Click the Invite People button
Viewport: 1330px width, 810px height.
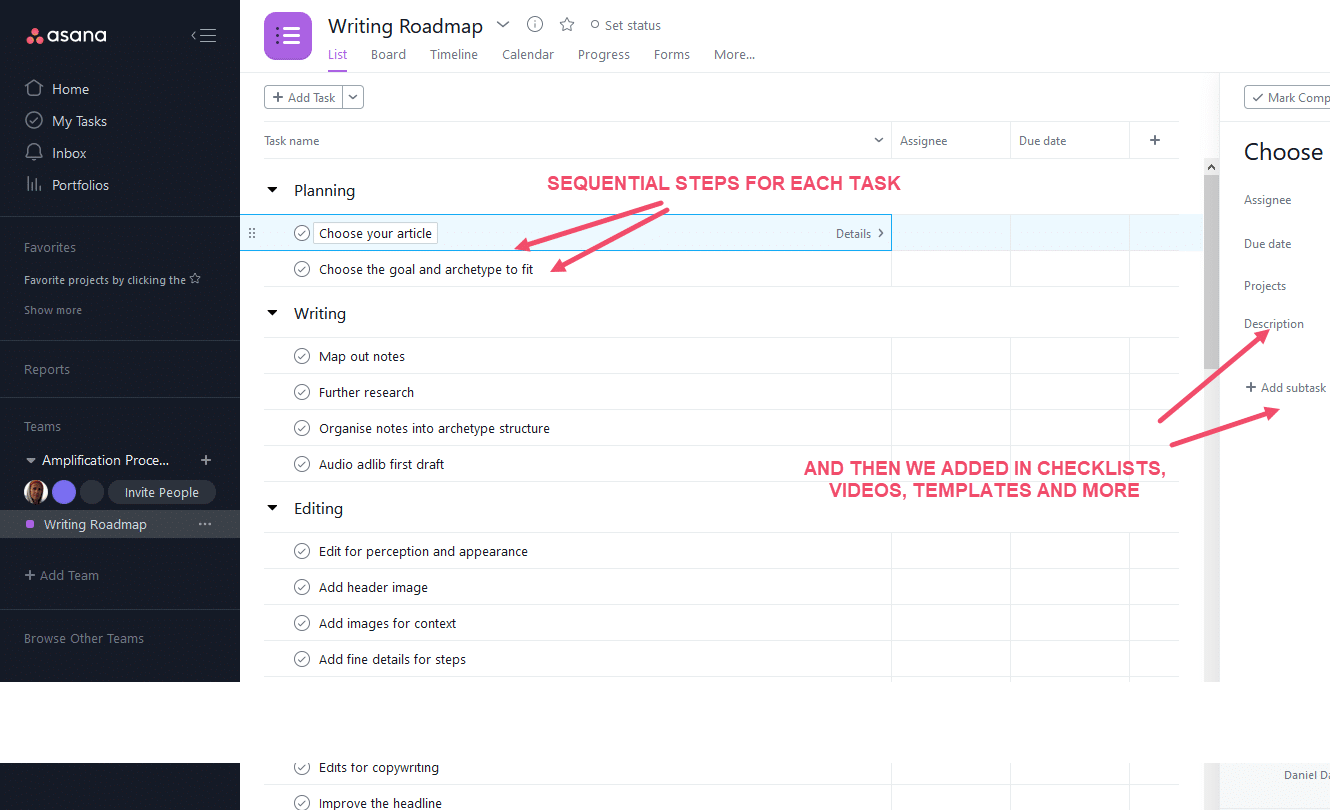161,492
